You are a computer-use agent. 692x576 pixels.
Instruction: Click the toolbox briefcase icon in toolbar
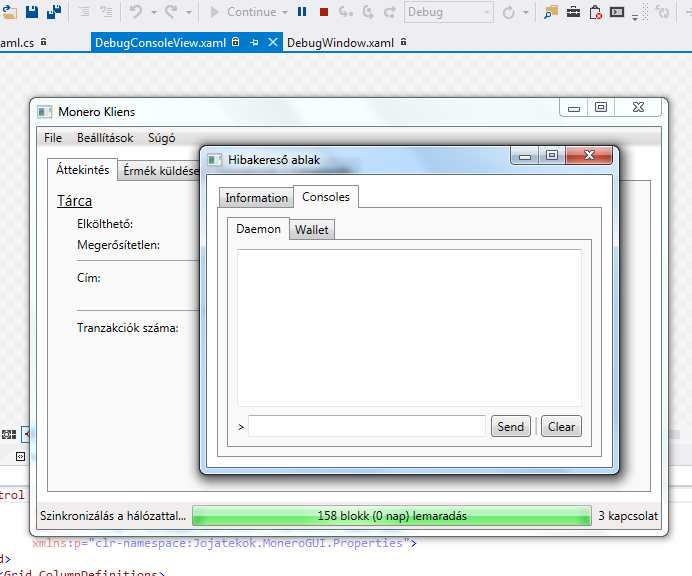[573, 12]
